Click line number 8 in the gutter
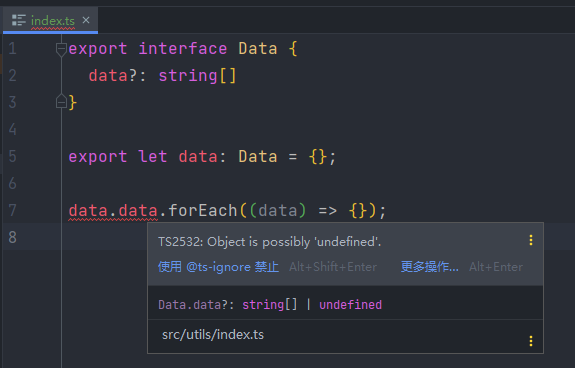 point(12,237)
